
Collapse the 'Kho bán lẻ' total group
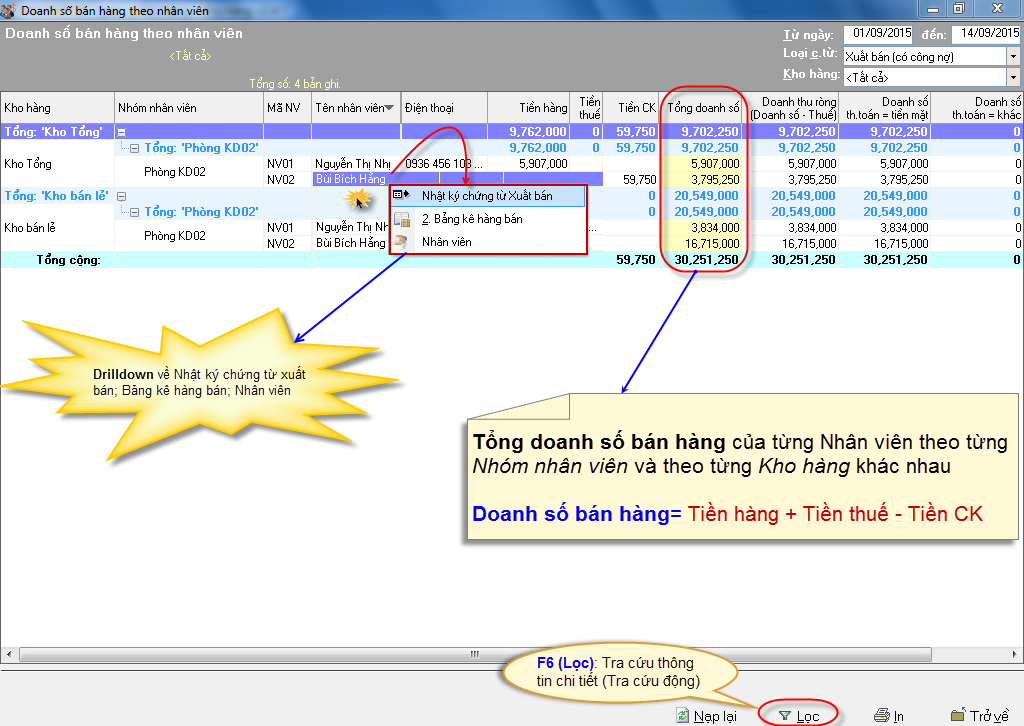coord(121,196)
